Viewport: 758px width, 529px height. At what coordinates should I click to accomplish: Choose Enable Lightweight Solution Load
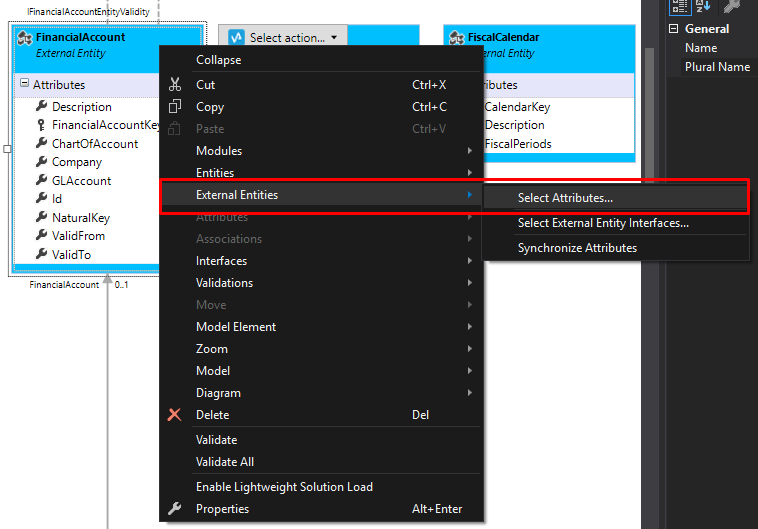click(321, 487)
